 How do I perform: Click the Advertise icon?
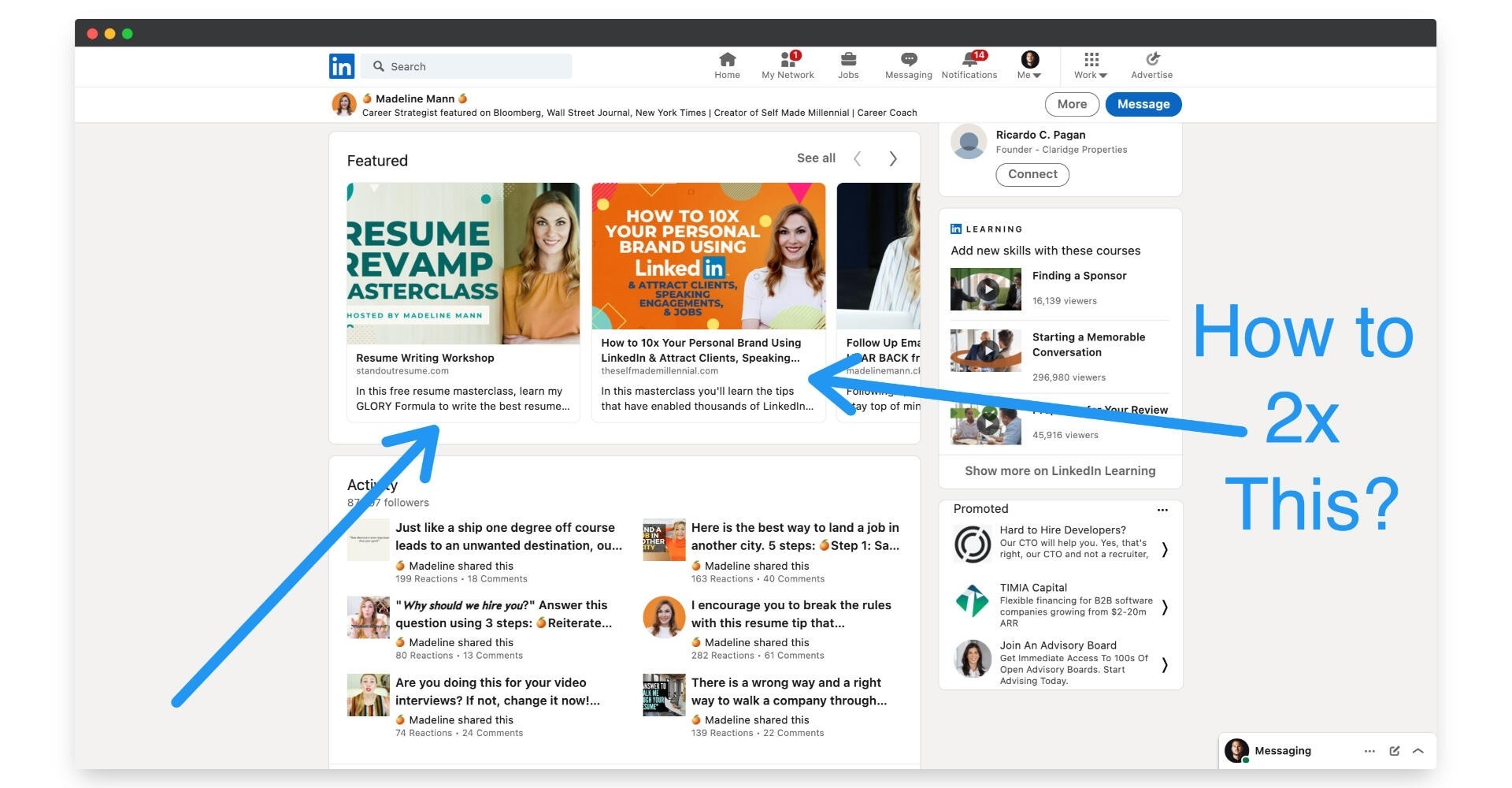point(1152,60)
